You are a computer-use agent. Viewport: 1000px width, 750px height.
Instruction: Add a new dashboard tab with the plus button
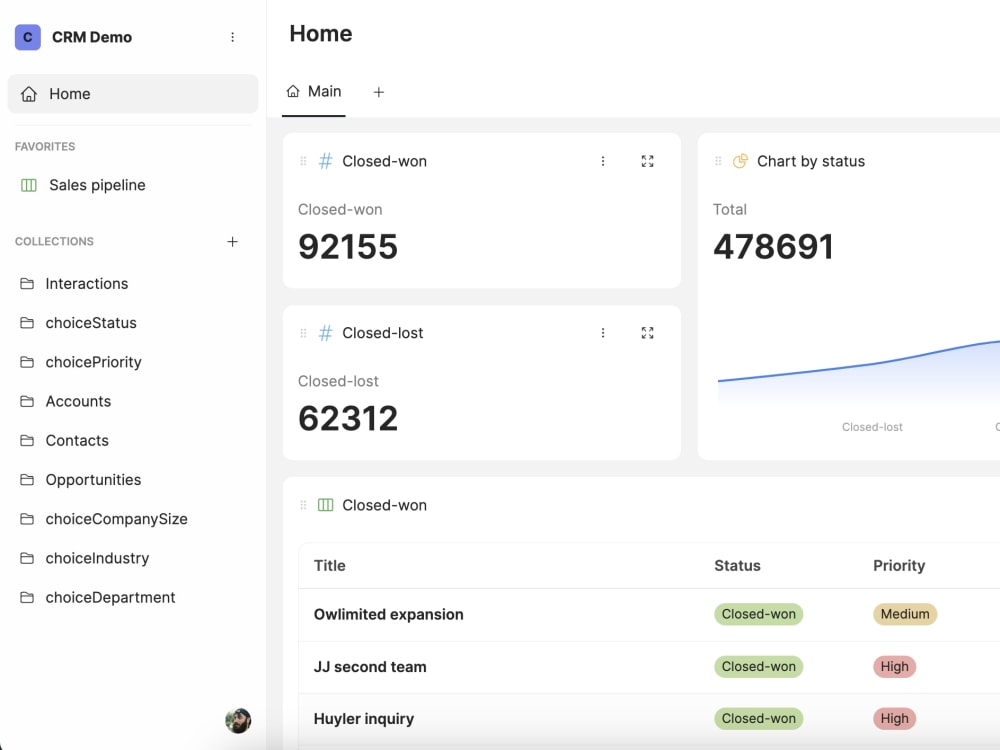point(378,91)
